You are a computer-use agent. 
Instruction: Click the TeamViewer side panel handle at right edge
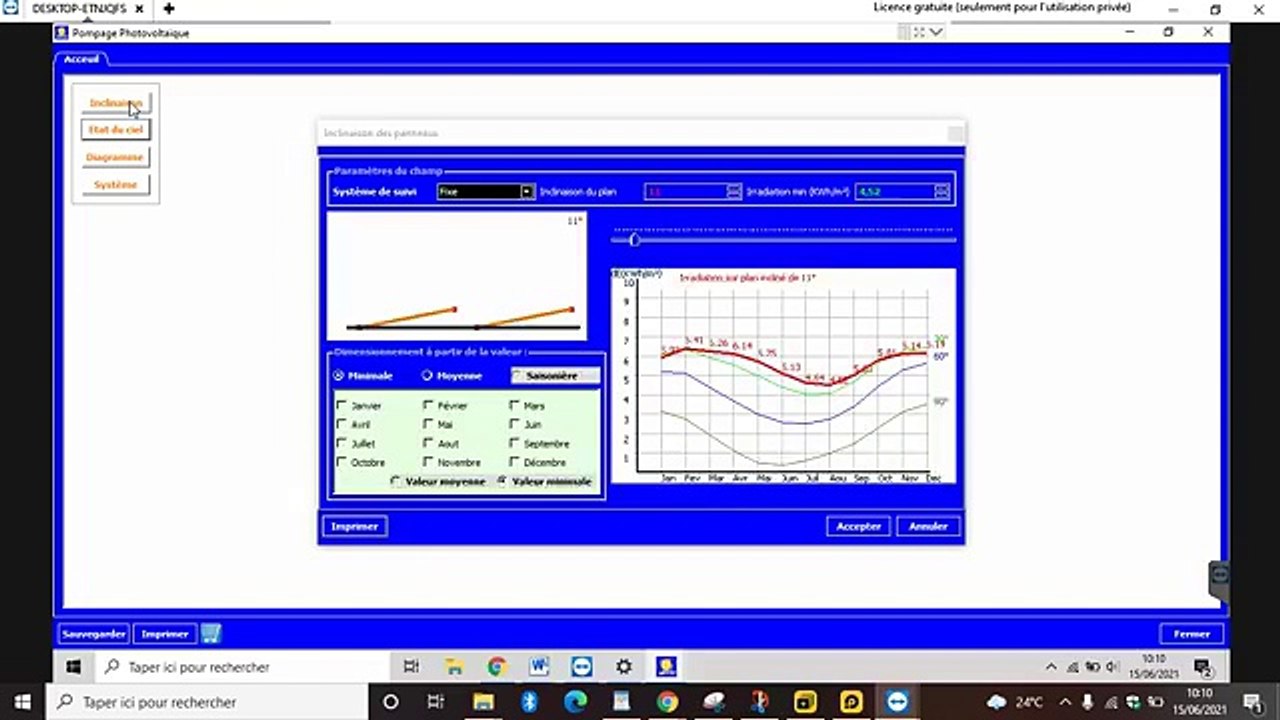point(1219,578)
